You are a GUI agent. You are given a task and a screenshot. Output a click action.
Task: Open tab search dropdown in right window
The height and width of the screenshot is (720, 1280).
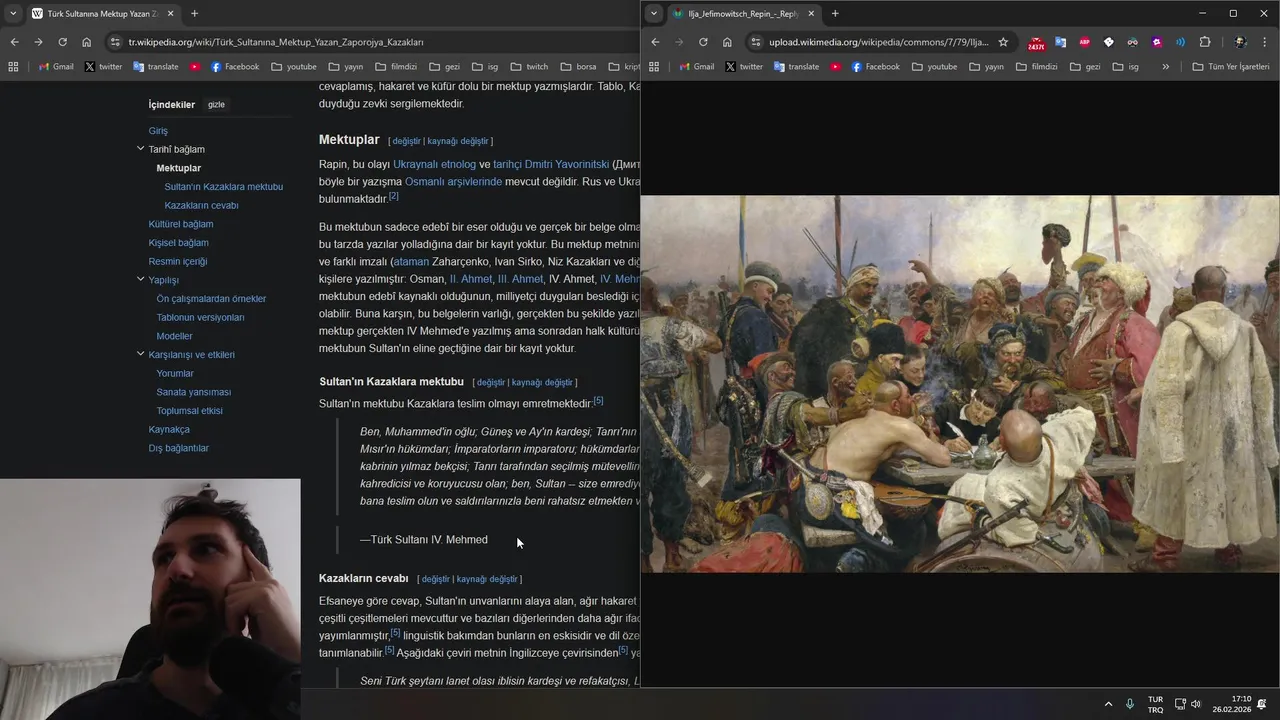coord(654,14)
